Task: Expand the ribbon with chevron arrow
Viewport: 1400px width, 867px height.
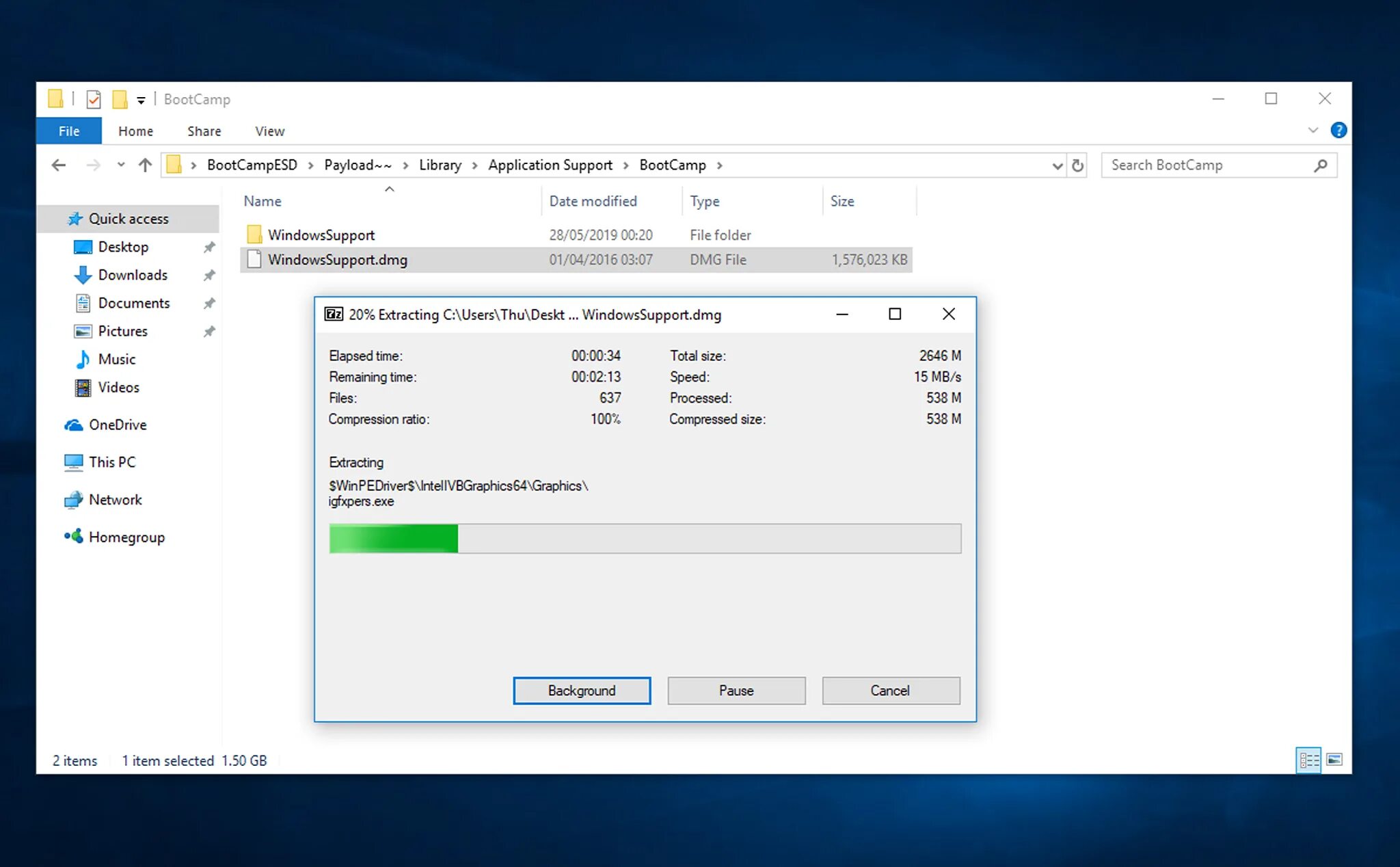Action: pos(1312,130)
